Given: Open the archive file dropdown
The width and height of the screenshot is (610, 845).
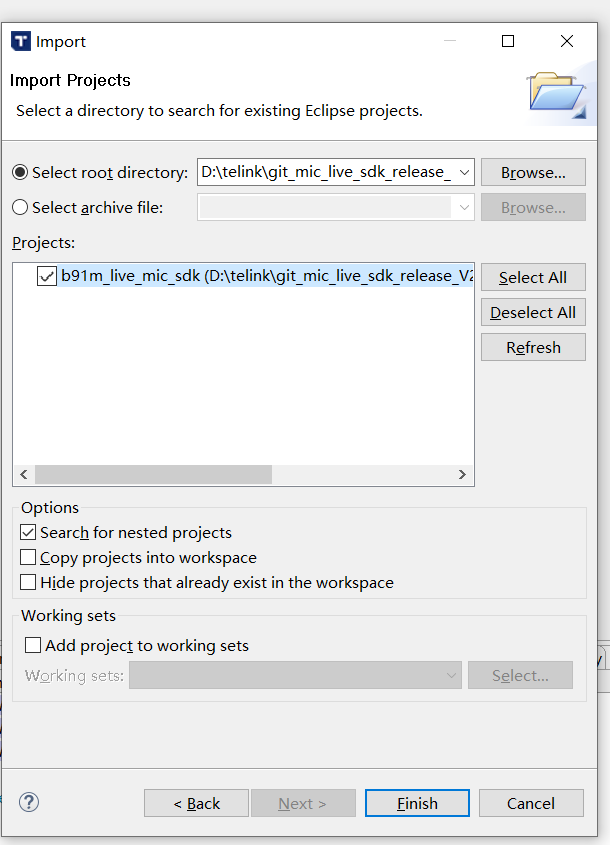Looking at the screenshot, I should pos(464,207).
